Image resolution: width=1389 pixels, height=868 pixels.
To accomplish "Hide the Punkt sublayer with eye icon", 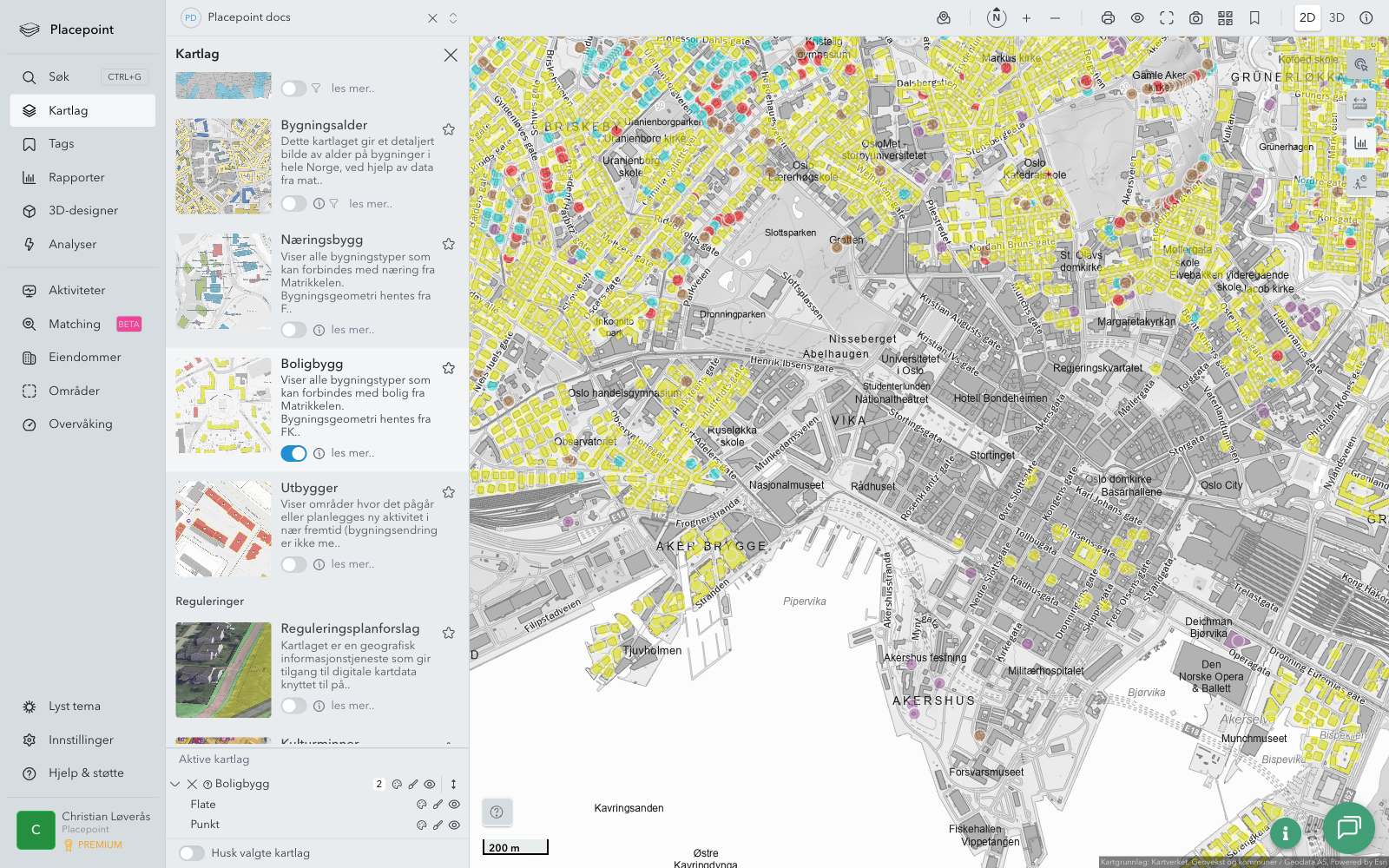I will 454,825.
